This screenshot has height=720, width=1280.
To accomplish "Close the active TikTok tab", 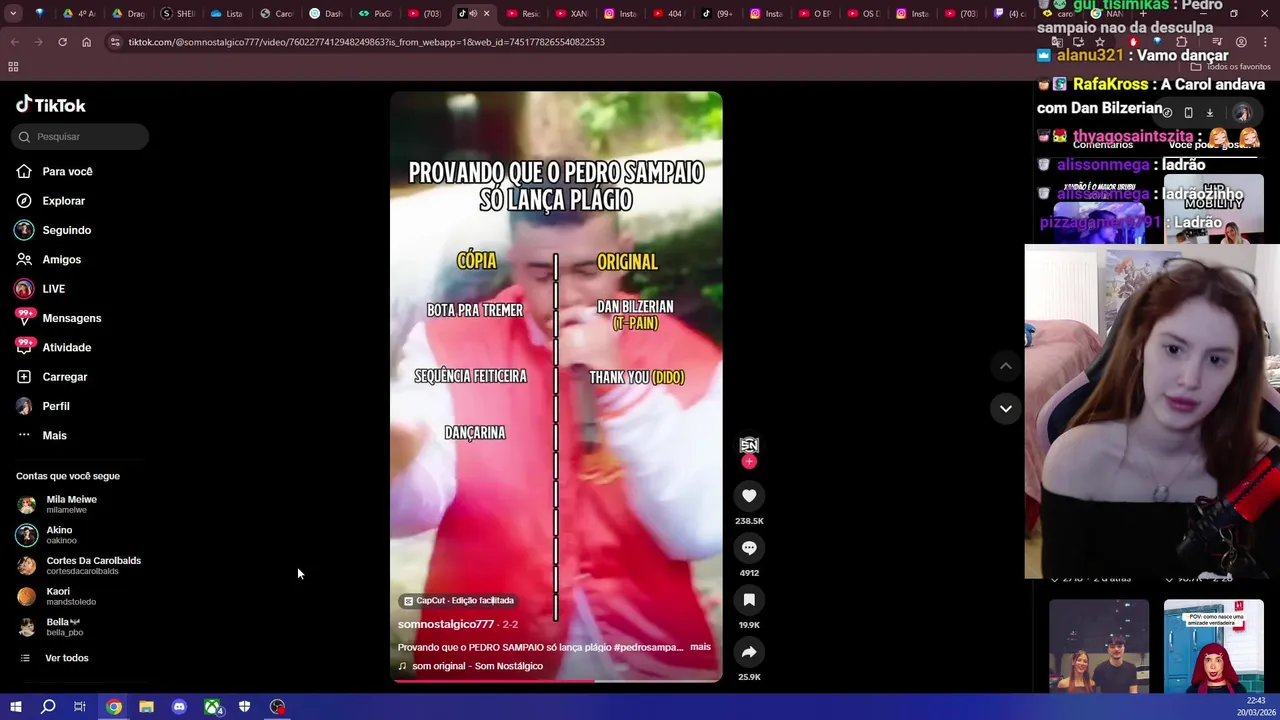I will tap(487, 13).
